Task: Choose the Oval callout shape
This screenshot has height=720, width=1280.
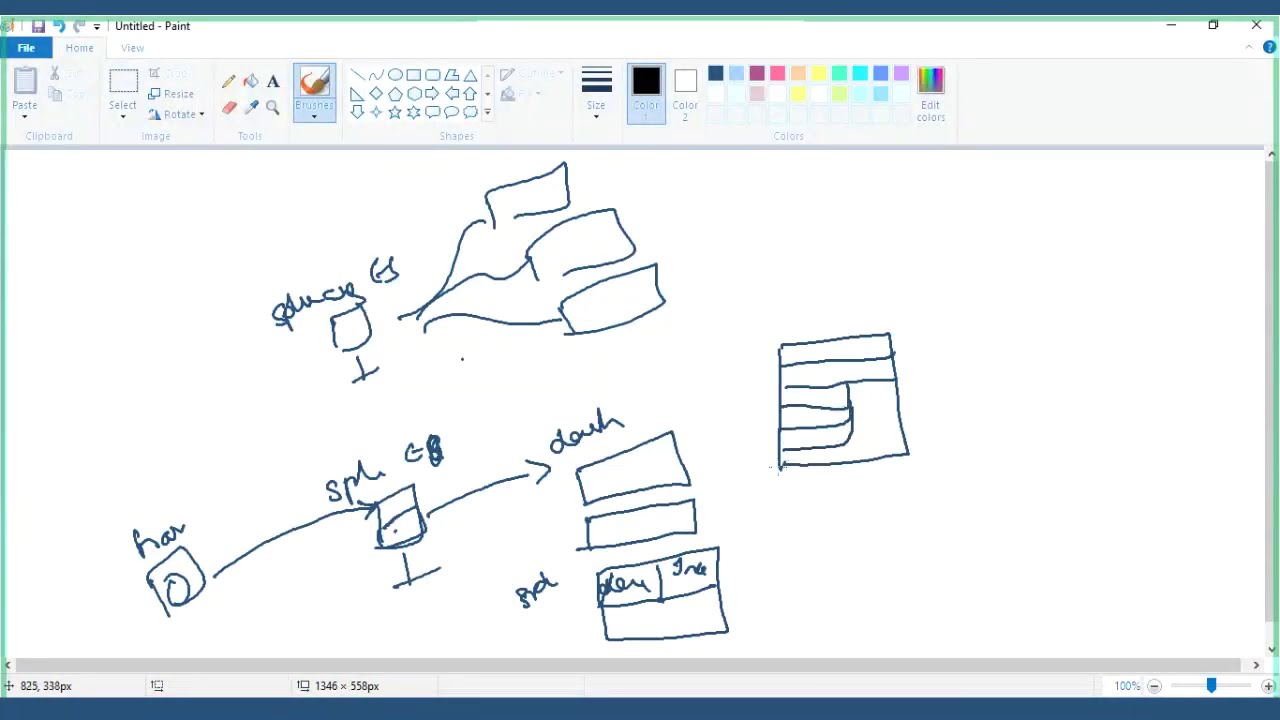Action: (x=451, y=112)
